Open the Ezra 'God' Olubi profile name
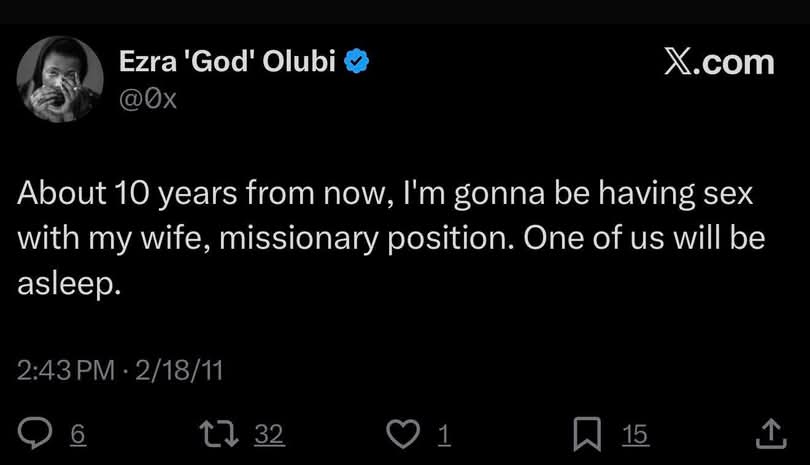The image size is (810, 465). [229, 62]
